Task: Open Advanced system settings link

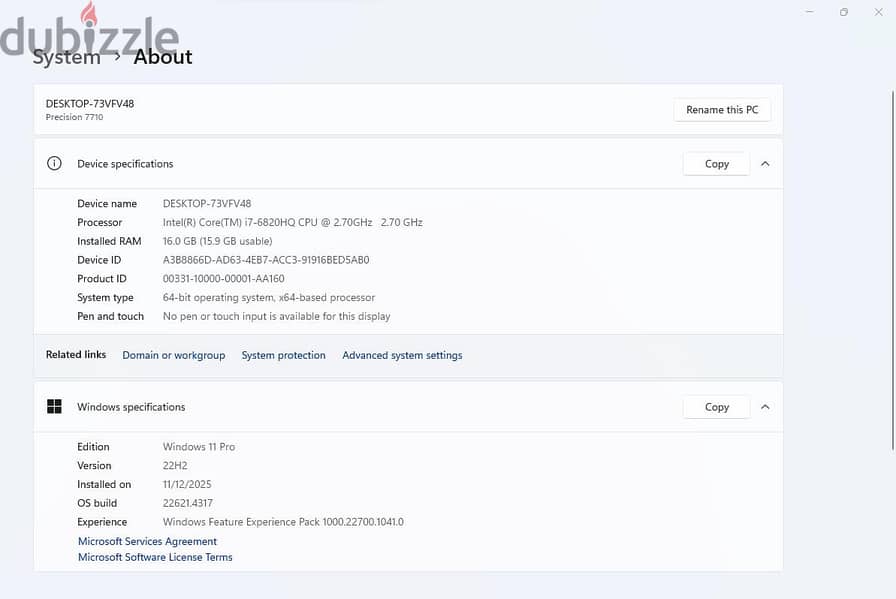Action: [x=402, y=355]
